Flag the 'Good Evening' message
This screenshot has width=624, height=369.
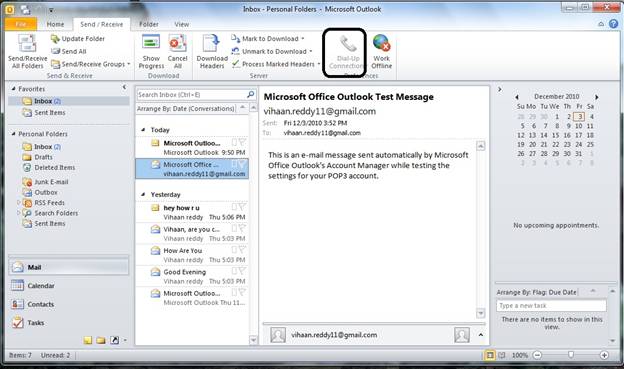242,271
